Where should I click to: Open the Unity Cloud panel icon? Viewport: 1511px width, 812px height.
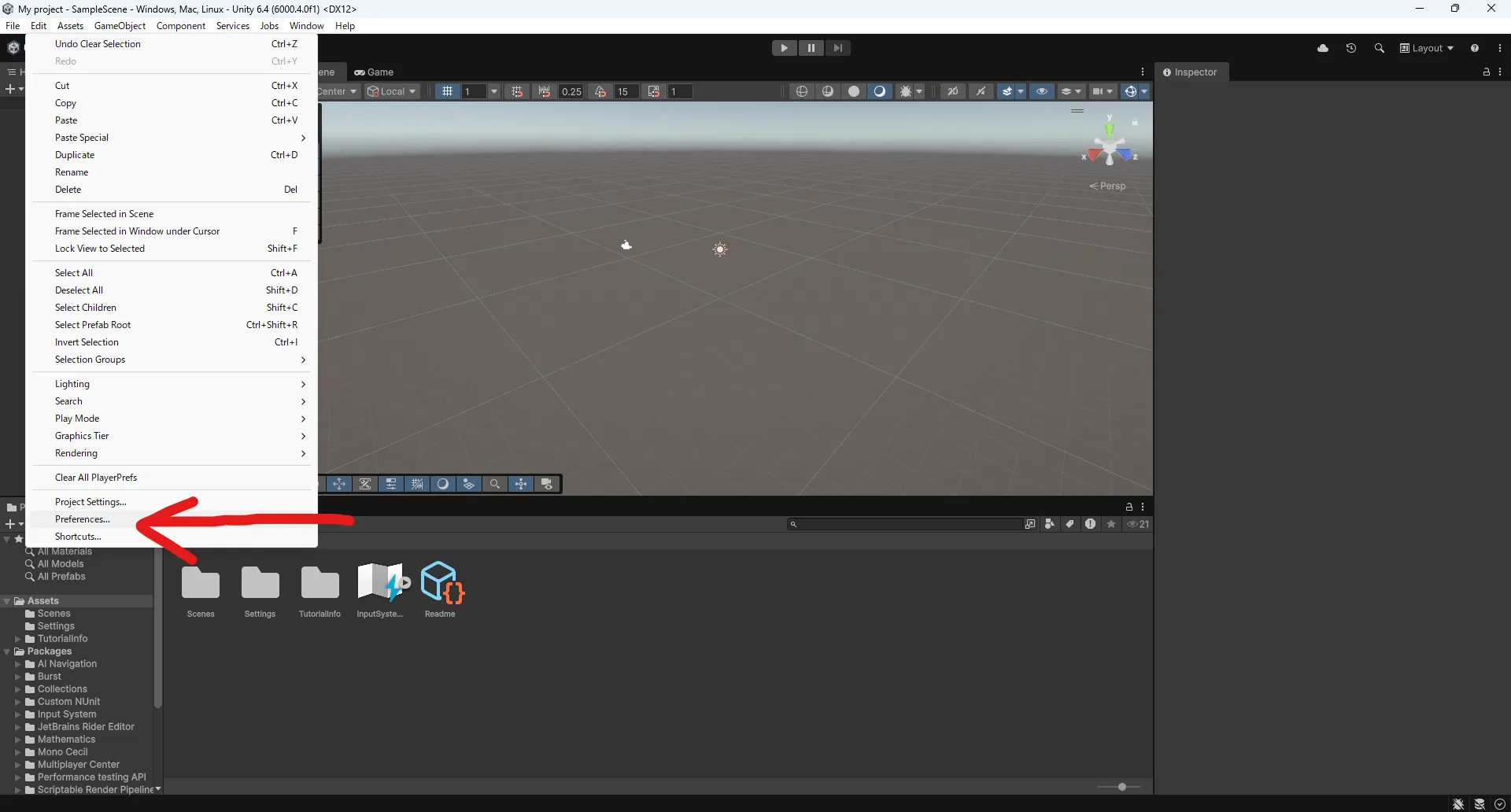pos(1324,48)
